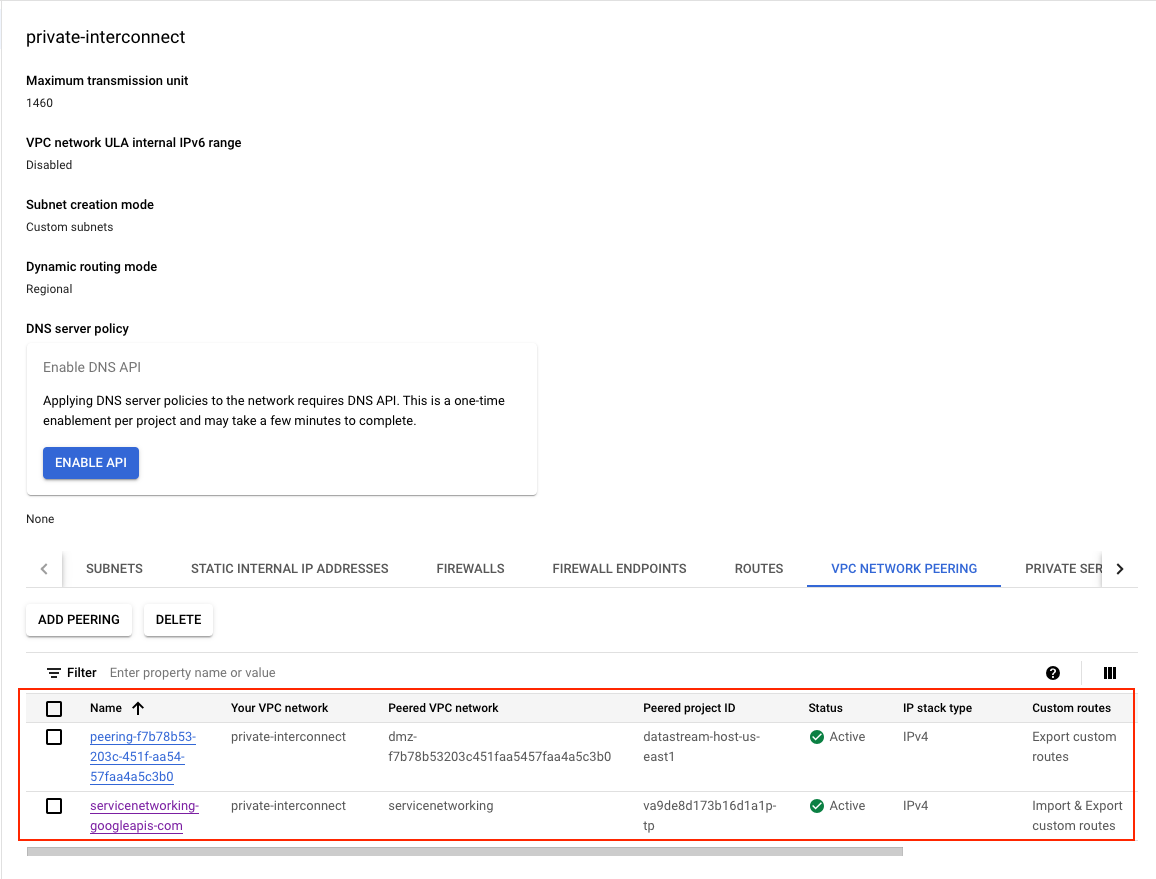Click the Name column sort arrow

pyautogui.click(x=138, y=708)
